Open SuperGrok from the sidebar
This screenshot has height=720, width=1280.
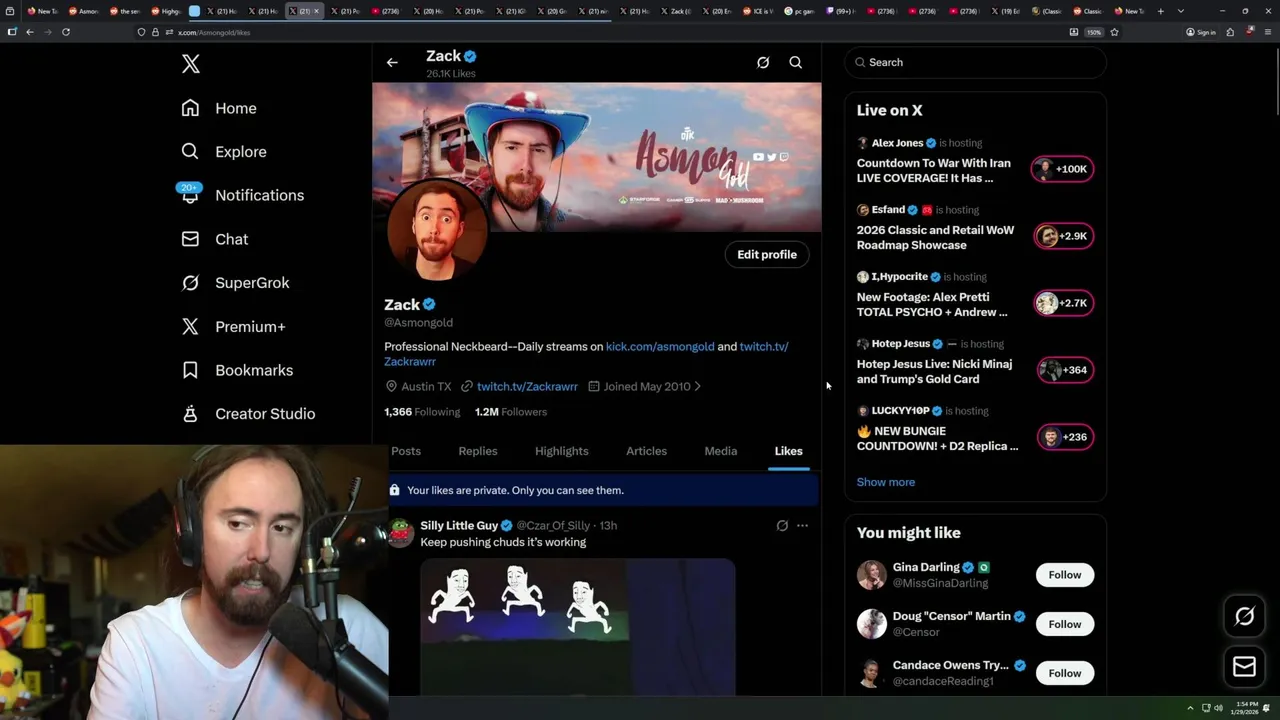pos(236,283)
